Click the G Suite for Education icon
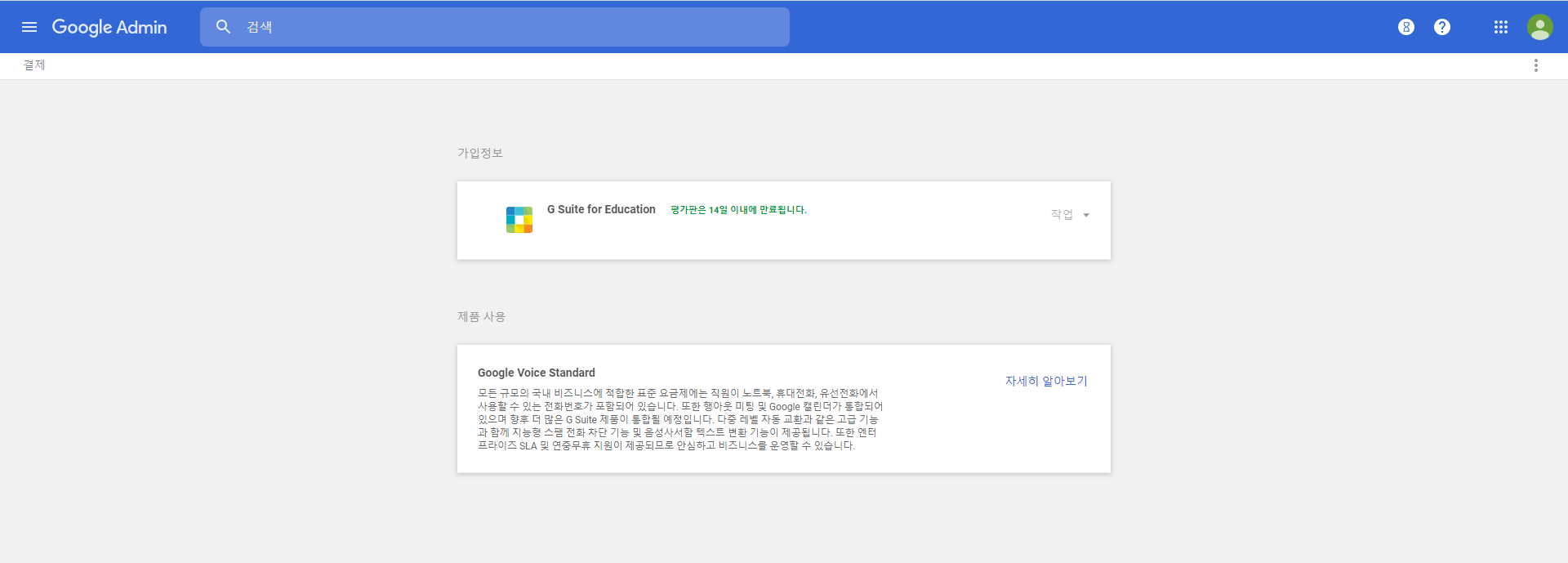The height and width of the screenshot is (563, 1568). (519, 220)
